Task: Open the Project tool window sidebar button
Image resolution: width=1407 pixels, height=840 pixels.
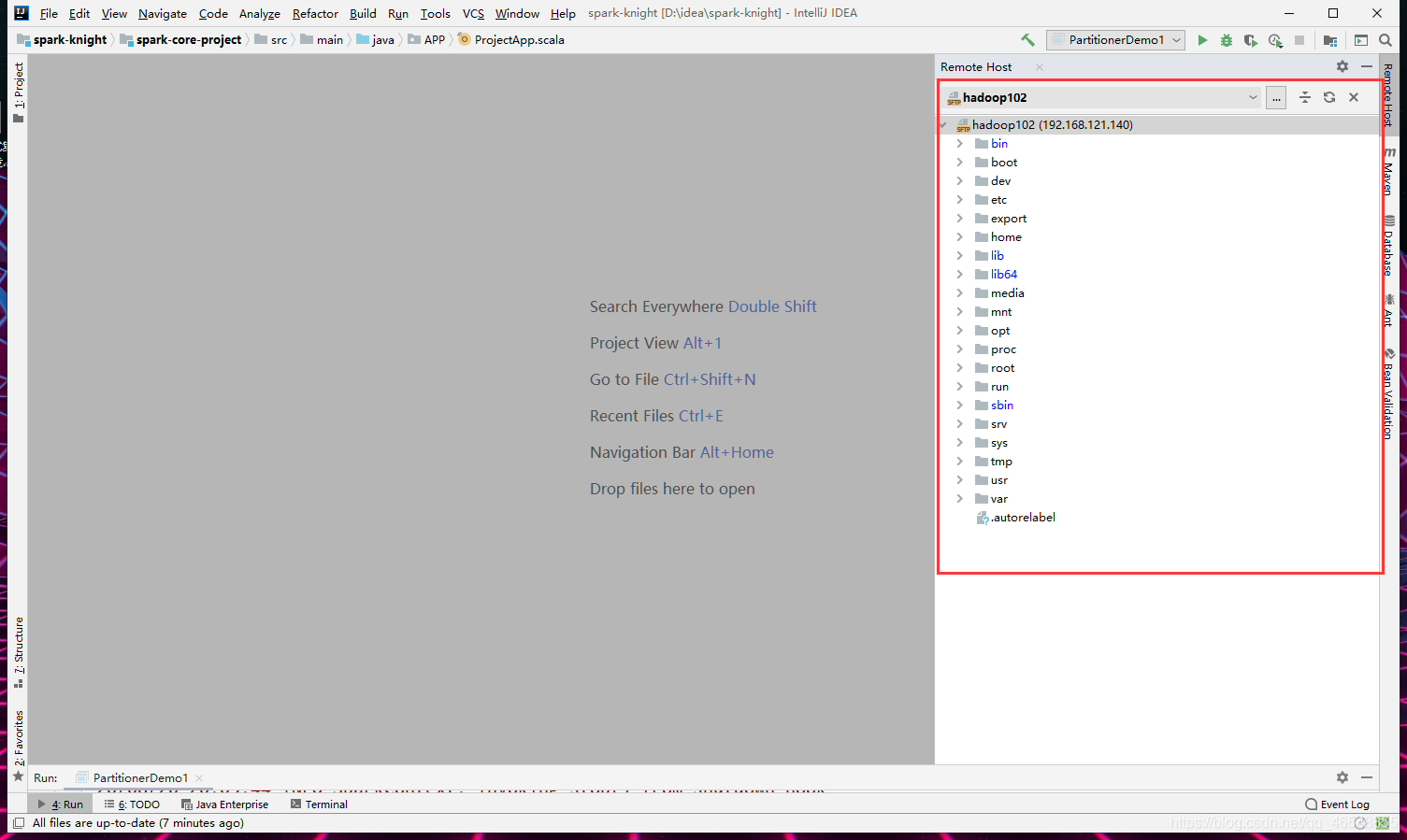Action: [x=19, y=93]
